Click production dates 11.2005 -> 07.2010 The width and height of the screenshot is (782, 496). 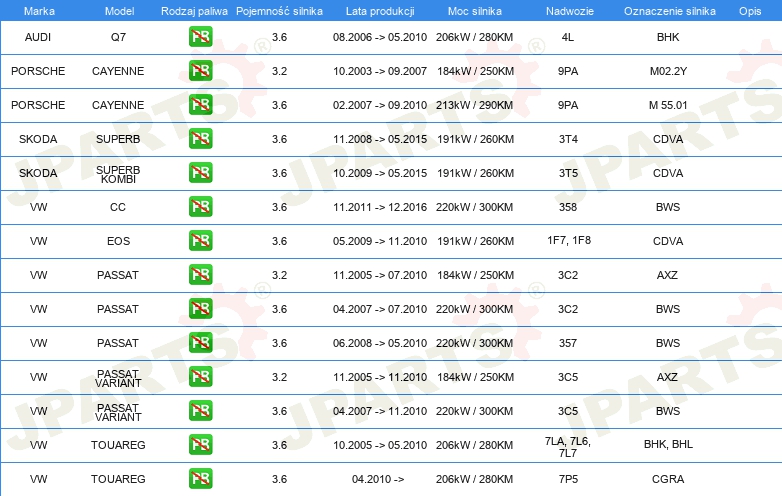click(380, 275)
